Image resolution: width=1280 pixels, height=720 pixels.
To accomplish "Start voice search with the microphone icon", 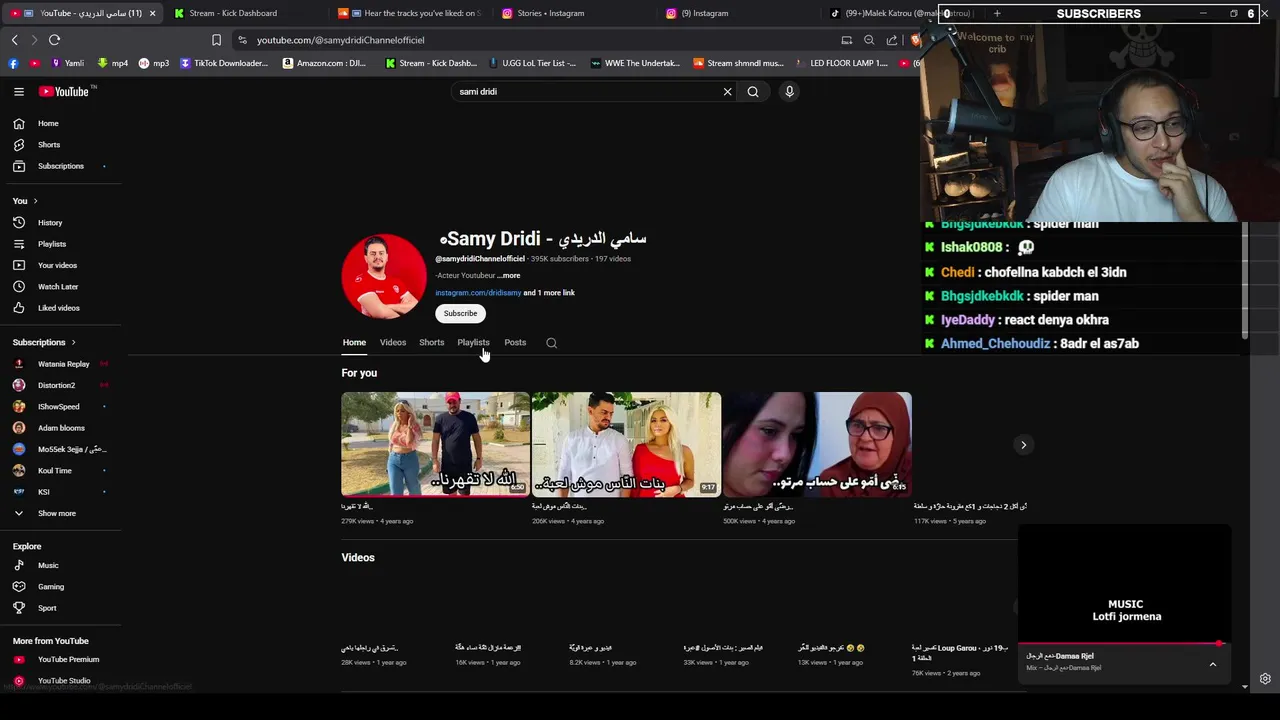I will (x=789, y=92).
